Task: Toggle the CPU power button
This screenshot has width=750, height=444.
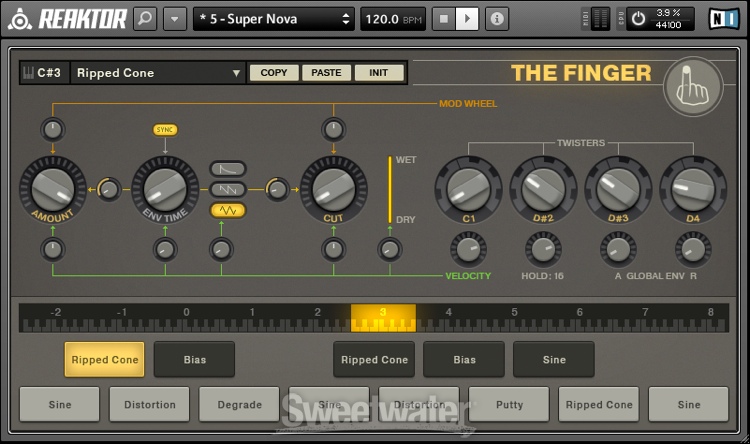Action: click(639, 19)
